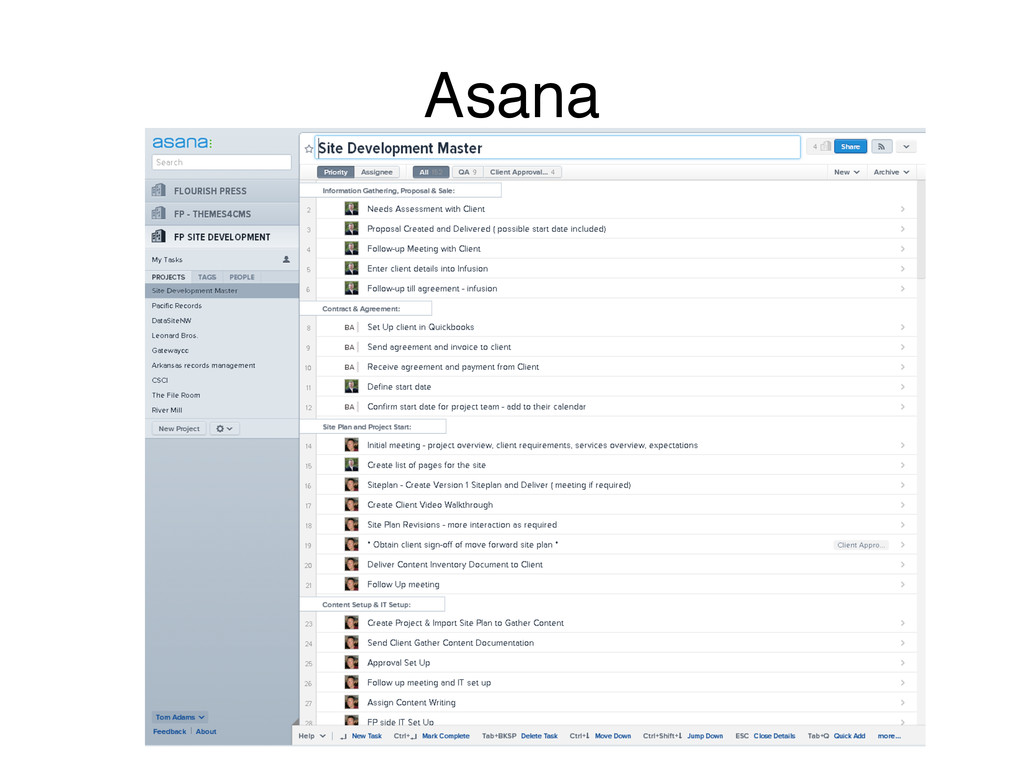The width and height of the screenshot is (1024, 768).
Task: Open the RSS feed icon button
Action: click(x=882, y=147)
